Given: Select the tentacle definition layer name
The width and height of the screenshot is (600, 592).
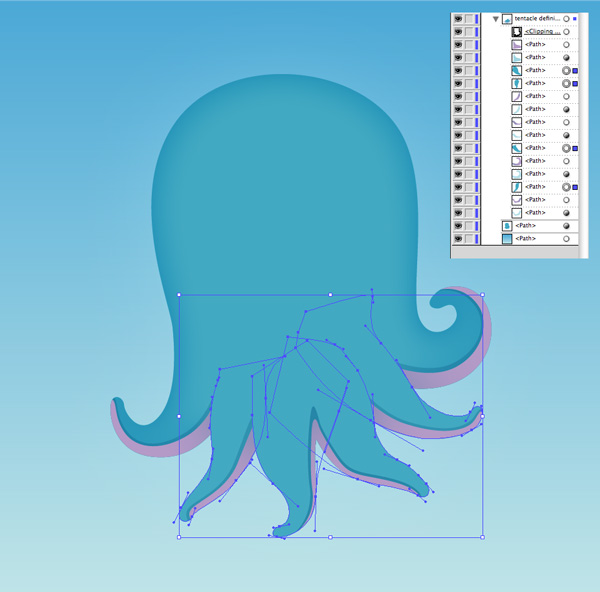Looking at the screenshot, I should point(537,19).
